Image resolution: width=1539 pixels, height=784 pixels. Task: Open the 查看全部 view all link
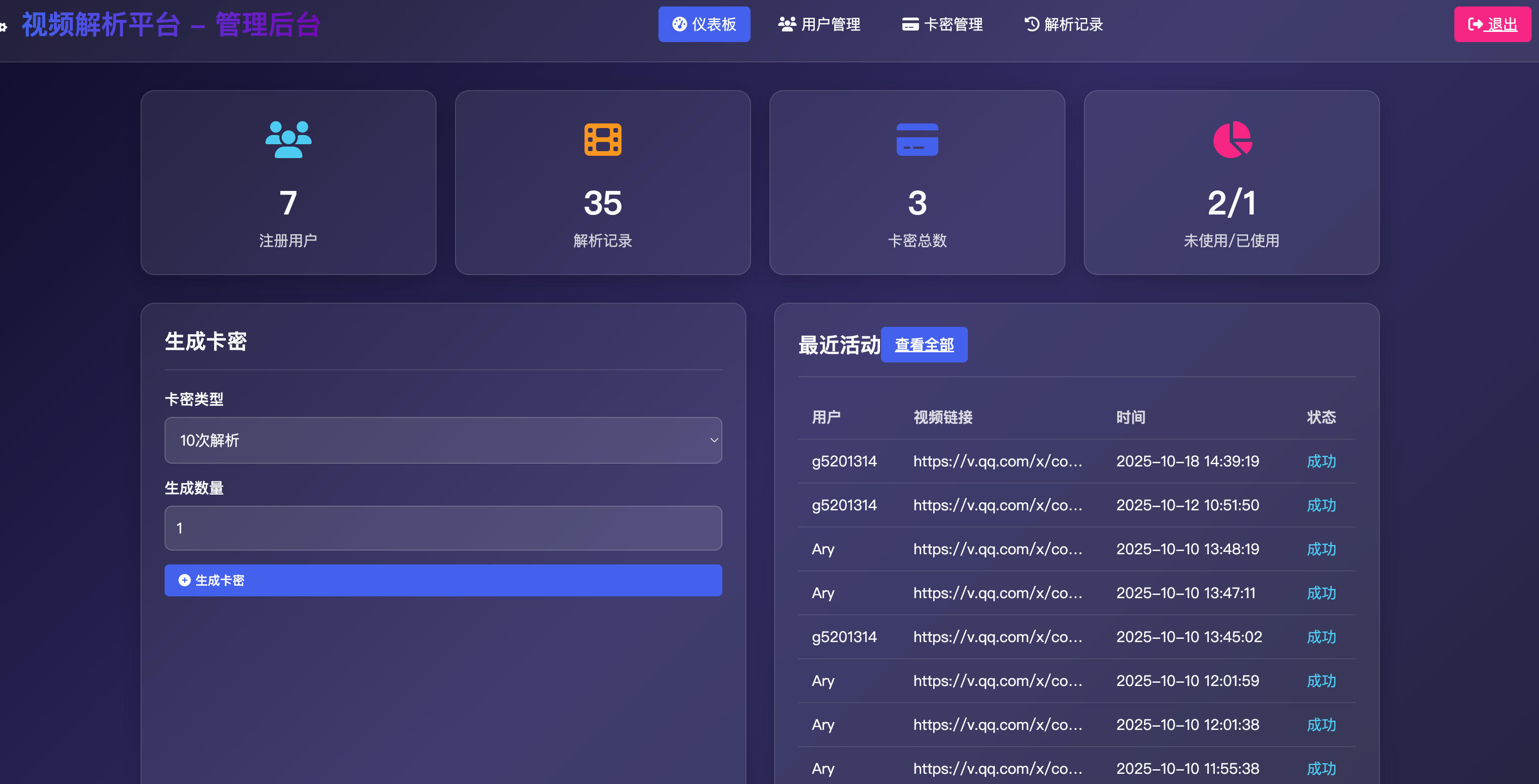tap(924, 344)
